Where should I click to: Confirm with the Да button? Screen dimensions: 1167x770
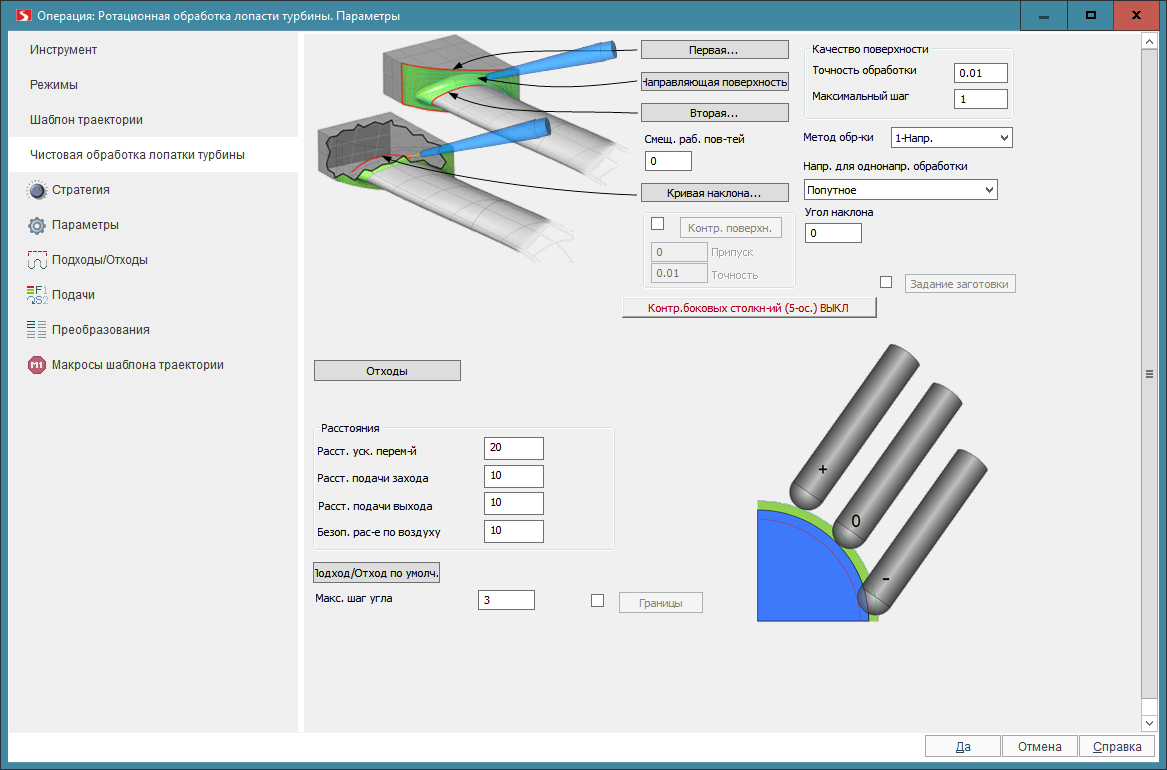point(962,746)
